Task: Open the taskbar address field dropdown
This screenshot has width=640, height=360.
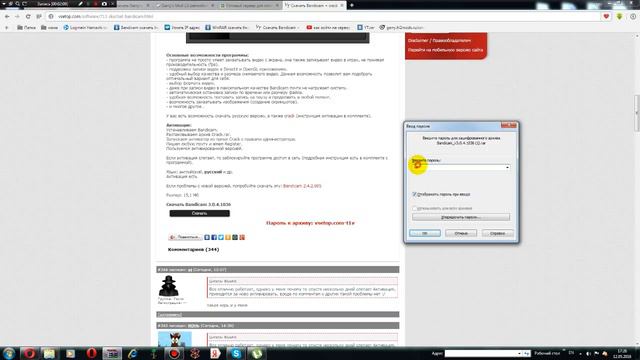Action: (519, 353)
